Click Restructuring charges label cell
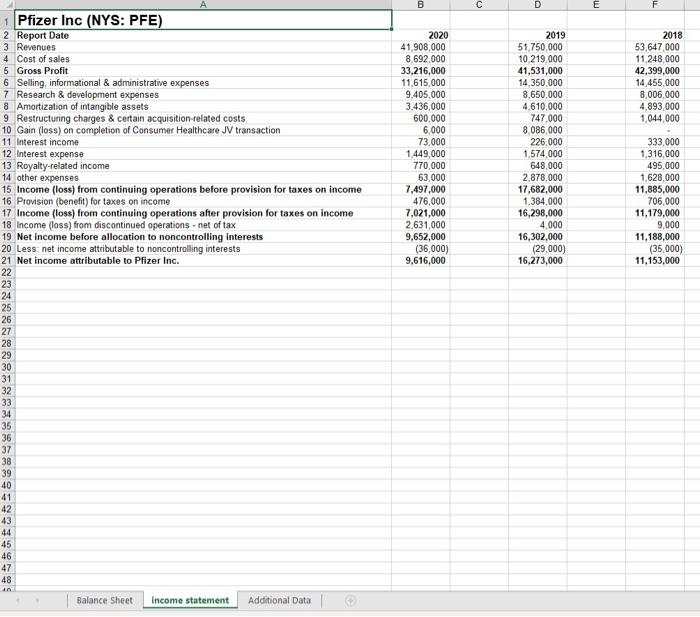This screenshot has width=700, height=617. [x=203, y=118]
